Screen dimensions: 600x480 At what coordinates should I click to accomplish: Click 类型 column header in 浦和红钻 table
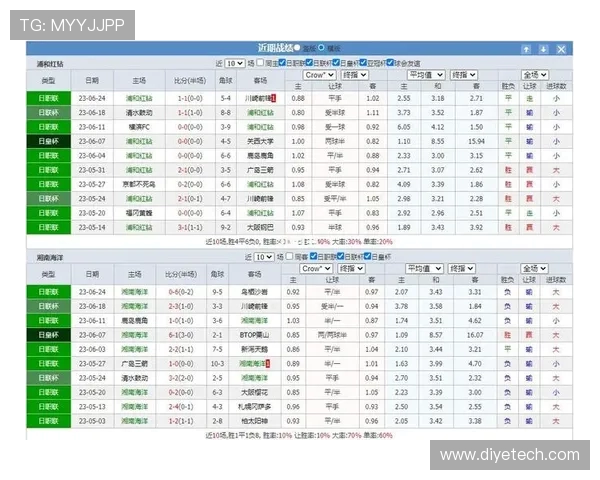(49, 80)
